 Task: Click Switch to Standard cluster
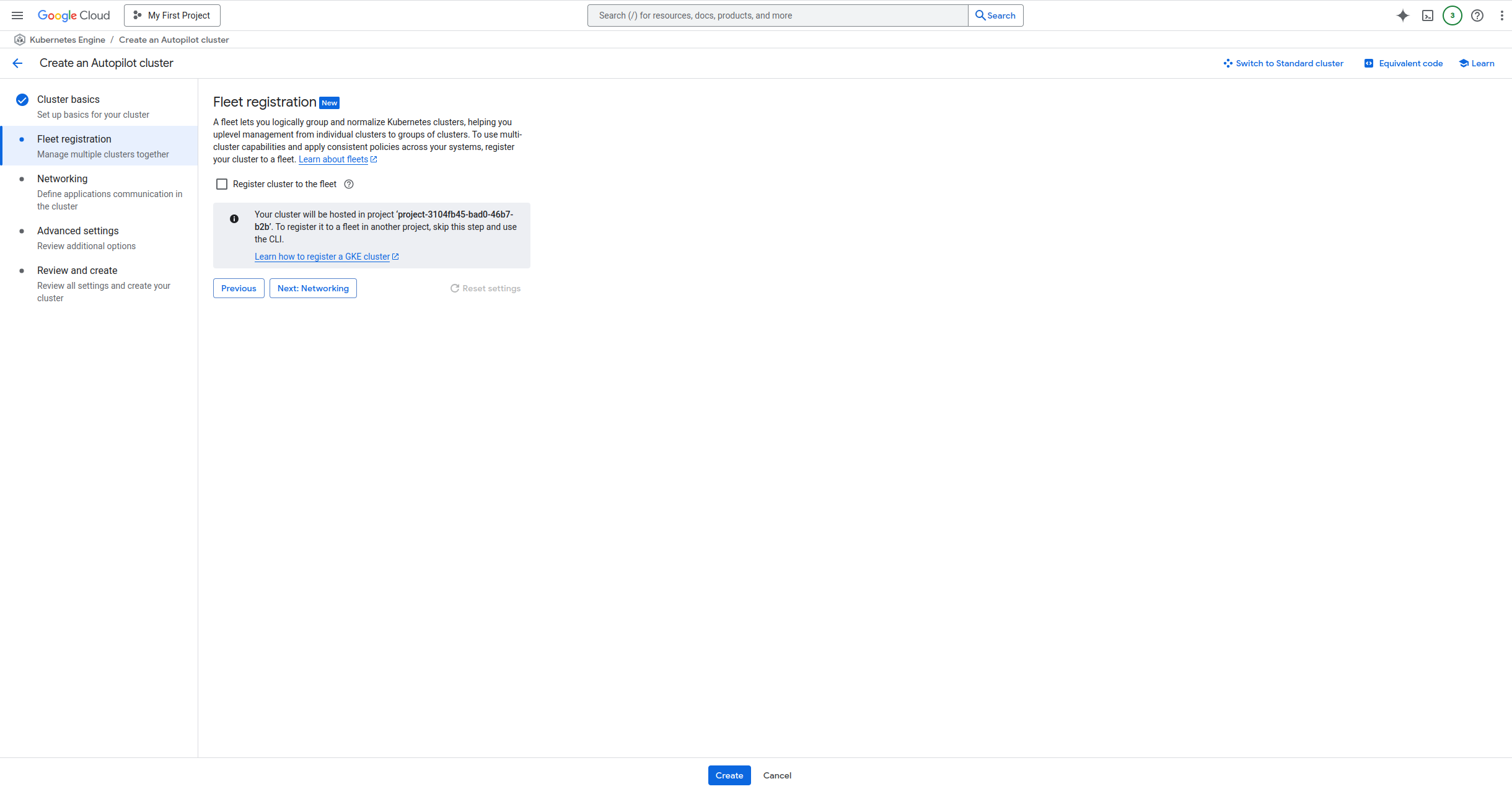click(1283, 63)
